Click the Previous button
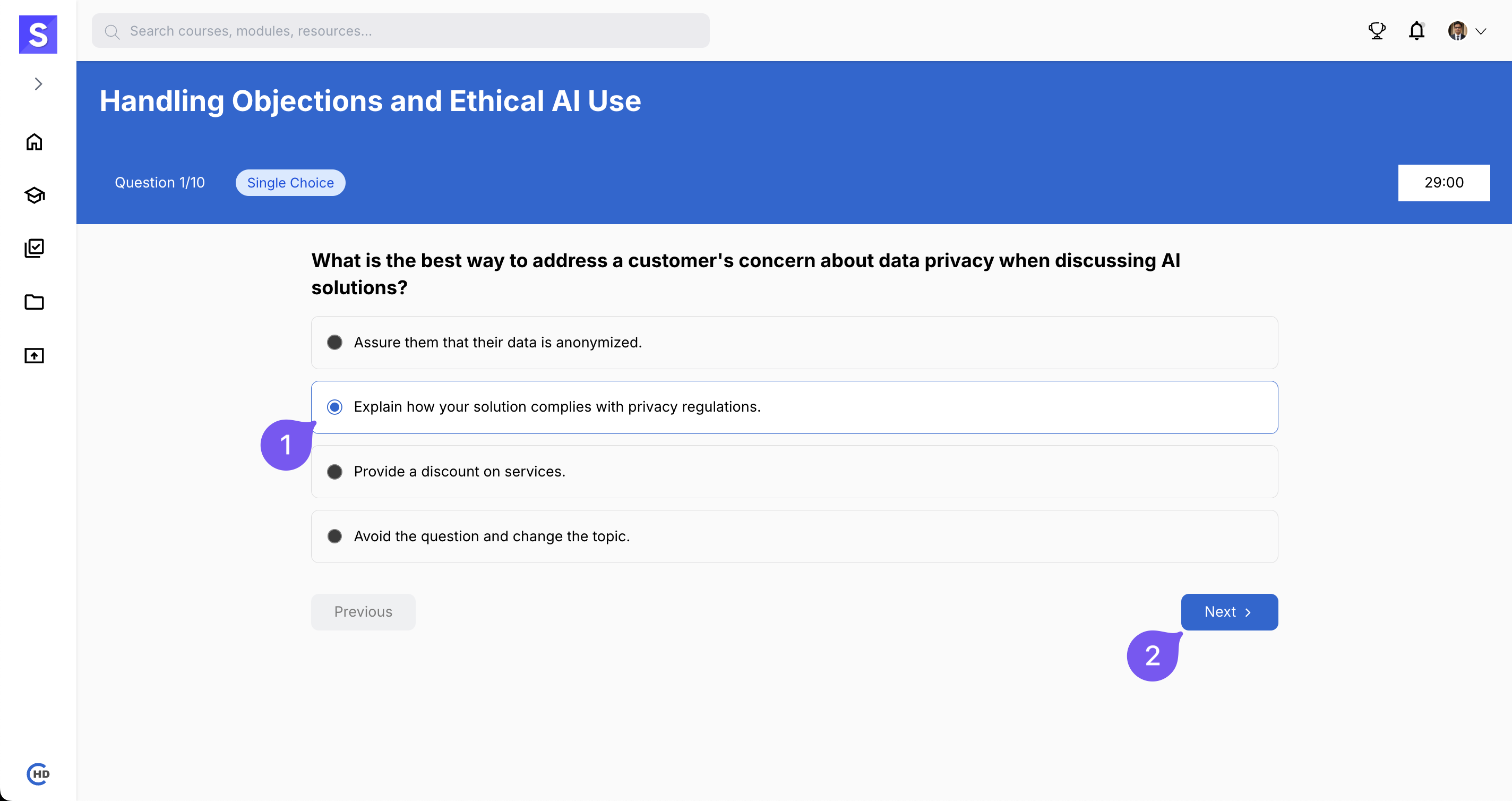 click(363, 612)
